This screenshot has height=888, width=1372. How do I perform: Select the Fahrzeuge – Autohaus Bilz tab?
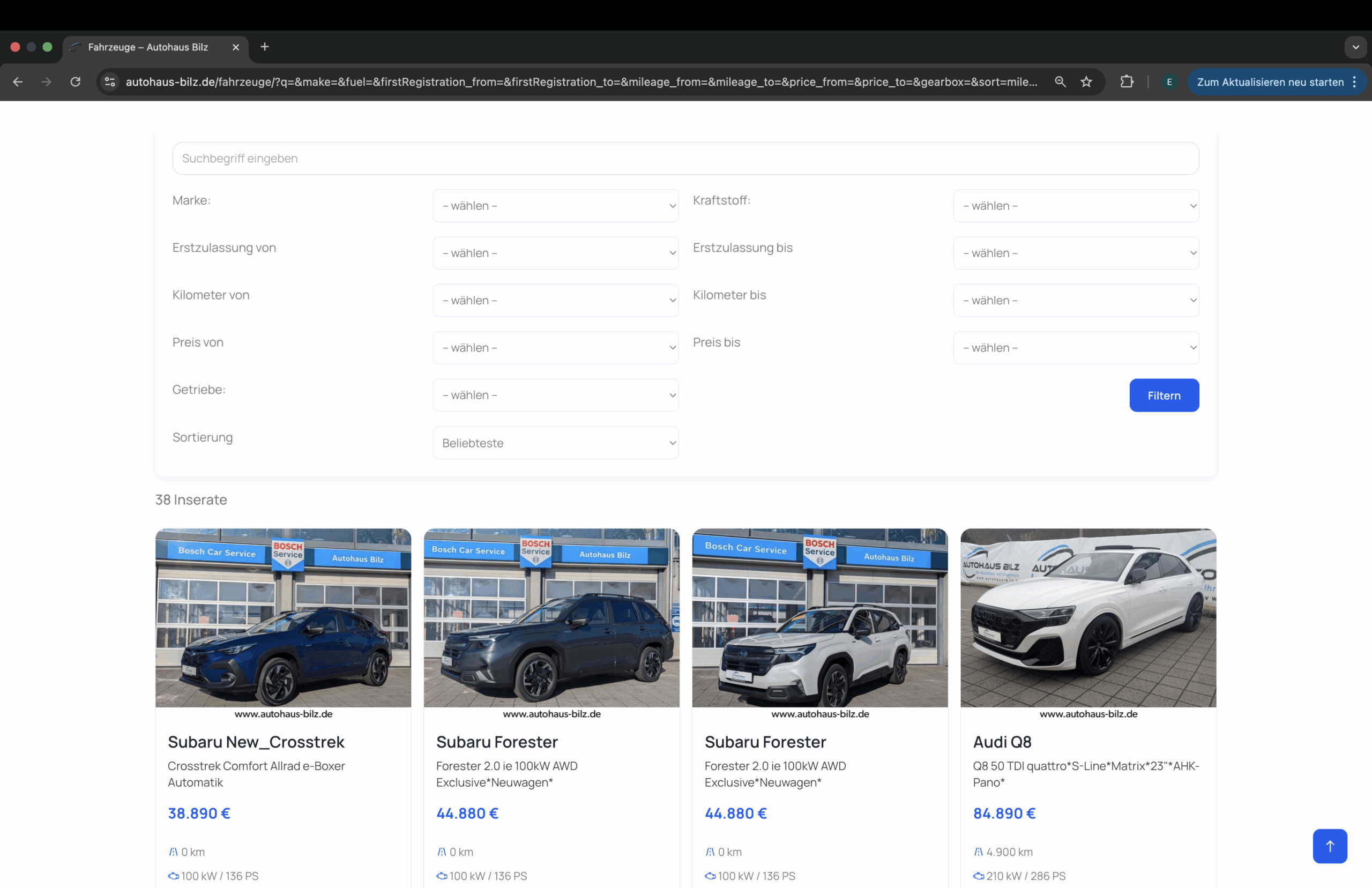click(148, 47)
